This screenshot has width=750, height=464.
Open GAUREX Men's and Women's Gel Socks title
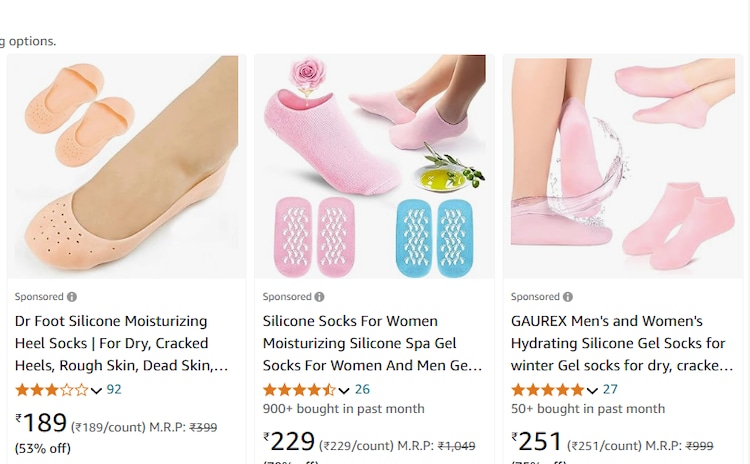(618, 343)
